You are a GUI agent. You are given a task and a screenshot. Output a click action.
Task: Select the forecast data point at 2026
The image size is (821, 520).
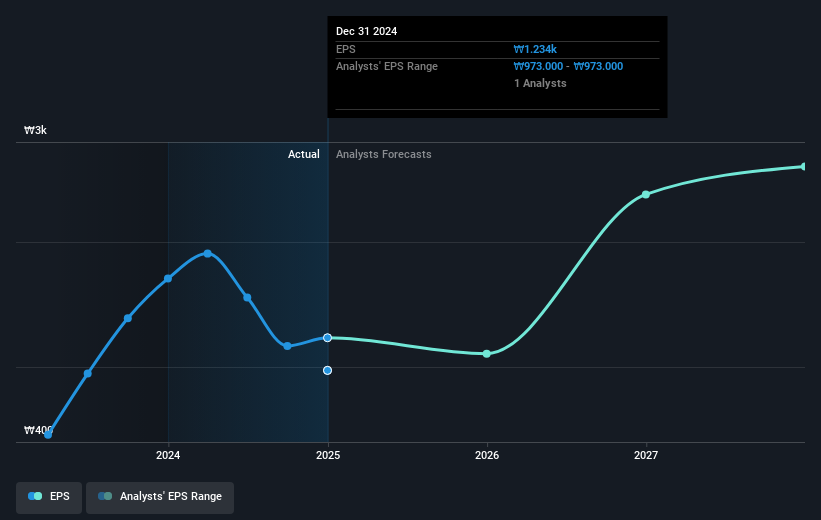coord(486,354)
